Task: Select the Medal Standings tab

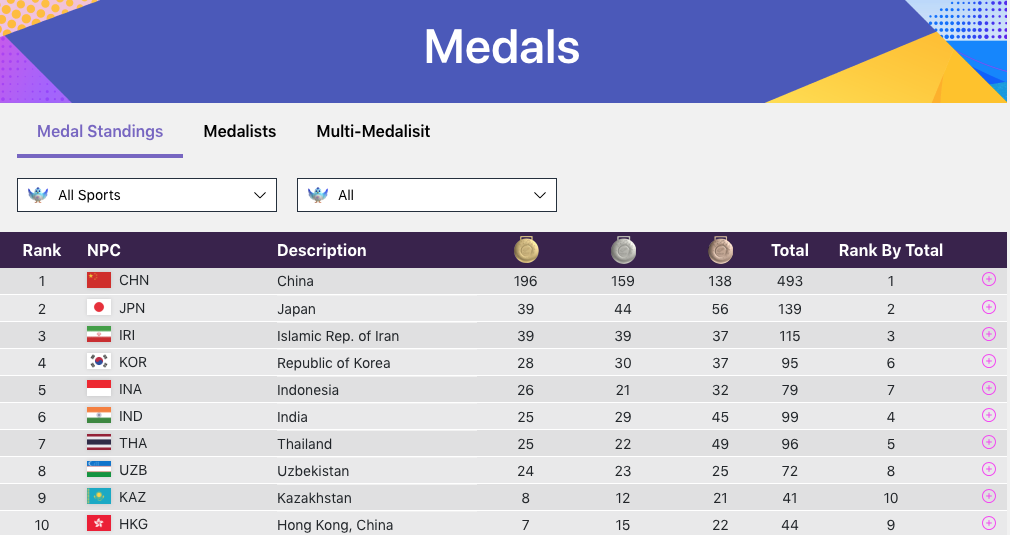Action: (100, 131)
